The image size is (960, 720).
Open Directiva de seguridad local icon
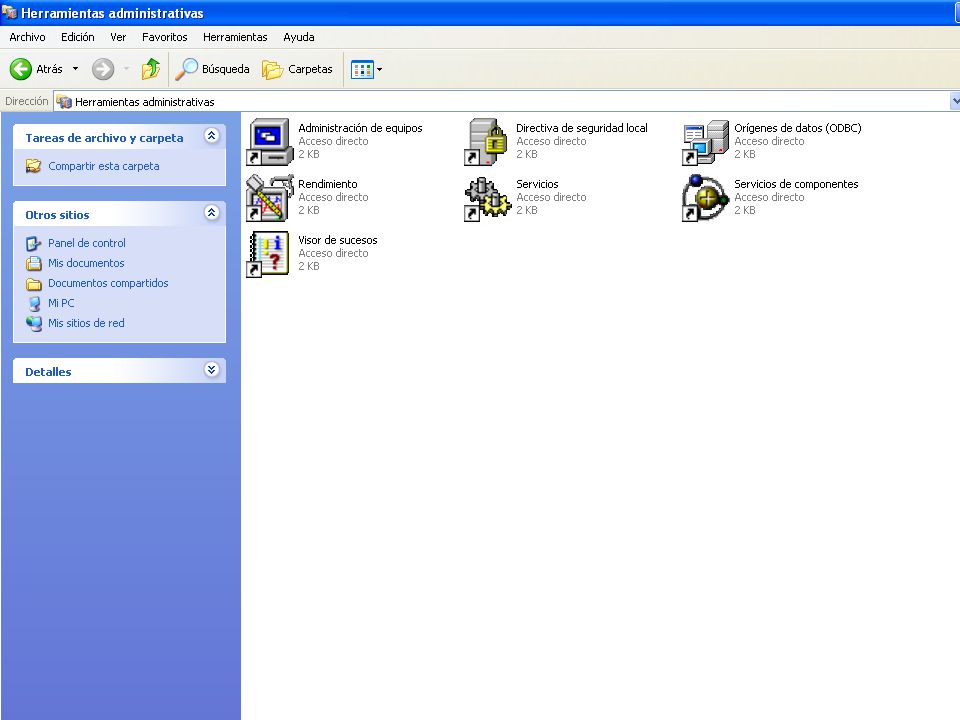(x=487, y=142)
